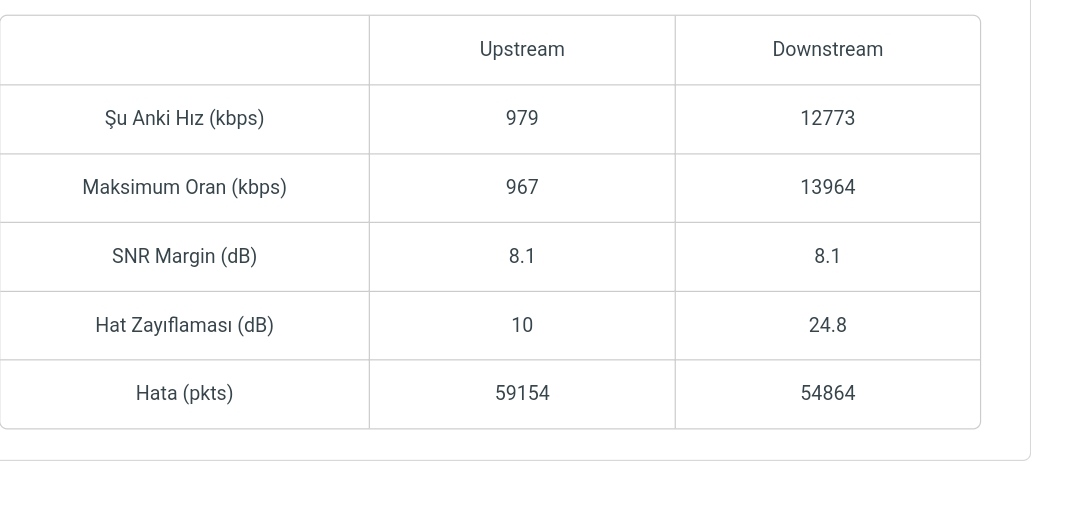This screenshot has width=1080, height=519.
Task: Click the SNR Margin (dB) row label
Action: point(184,257)
